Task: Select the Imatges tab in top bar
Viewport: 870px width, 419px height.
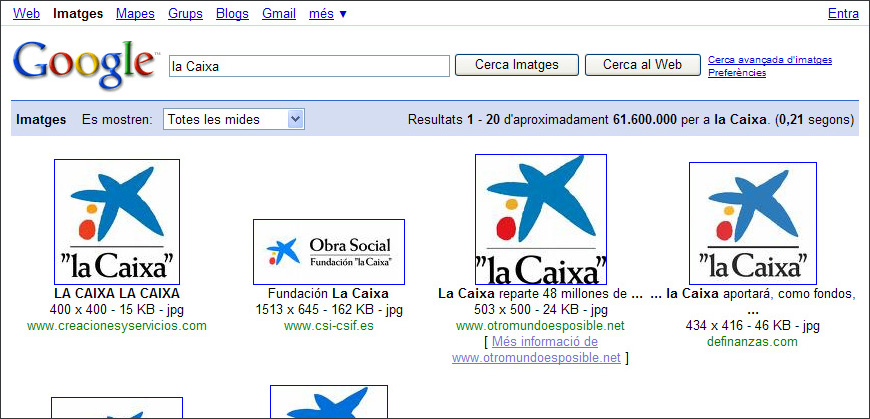Action: coord(78,13)
